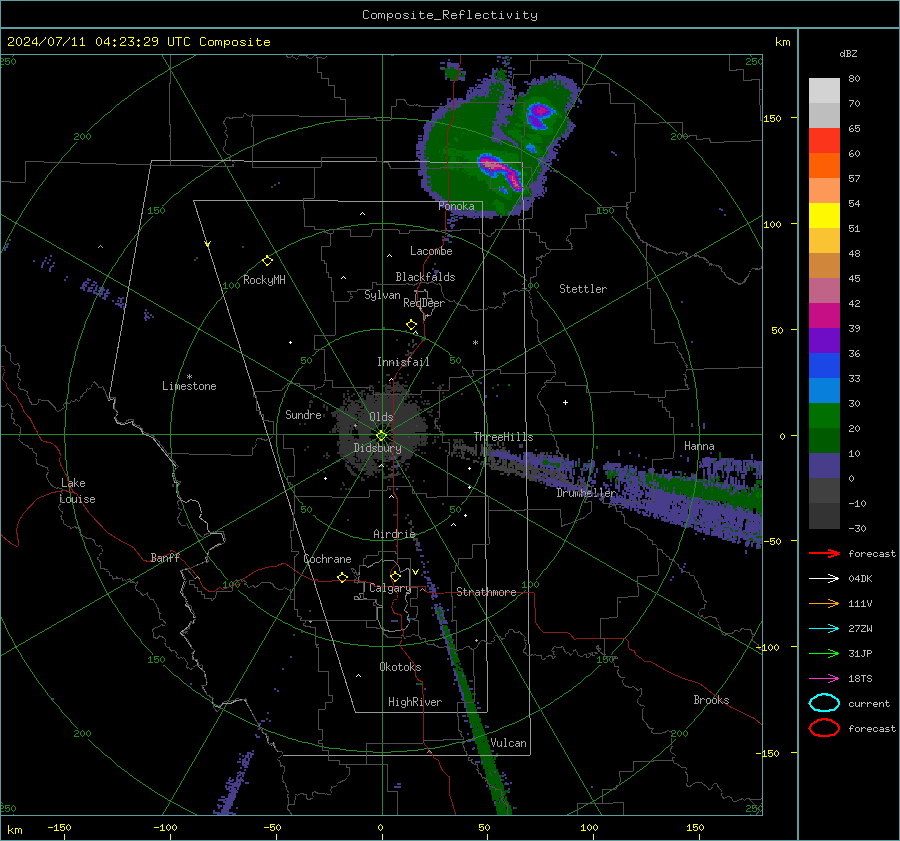Select the yellow 51-54 dBZ color band
Viewport: 900px width, 841px height.
pyautogui.click(x=824, y=216)
